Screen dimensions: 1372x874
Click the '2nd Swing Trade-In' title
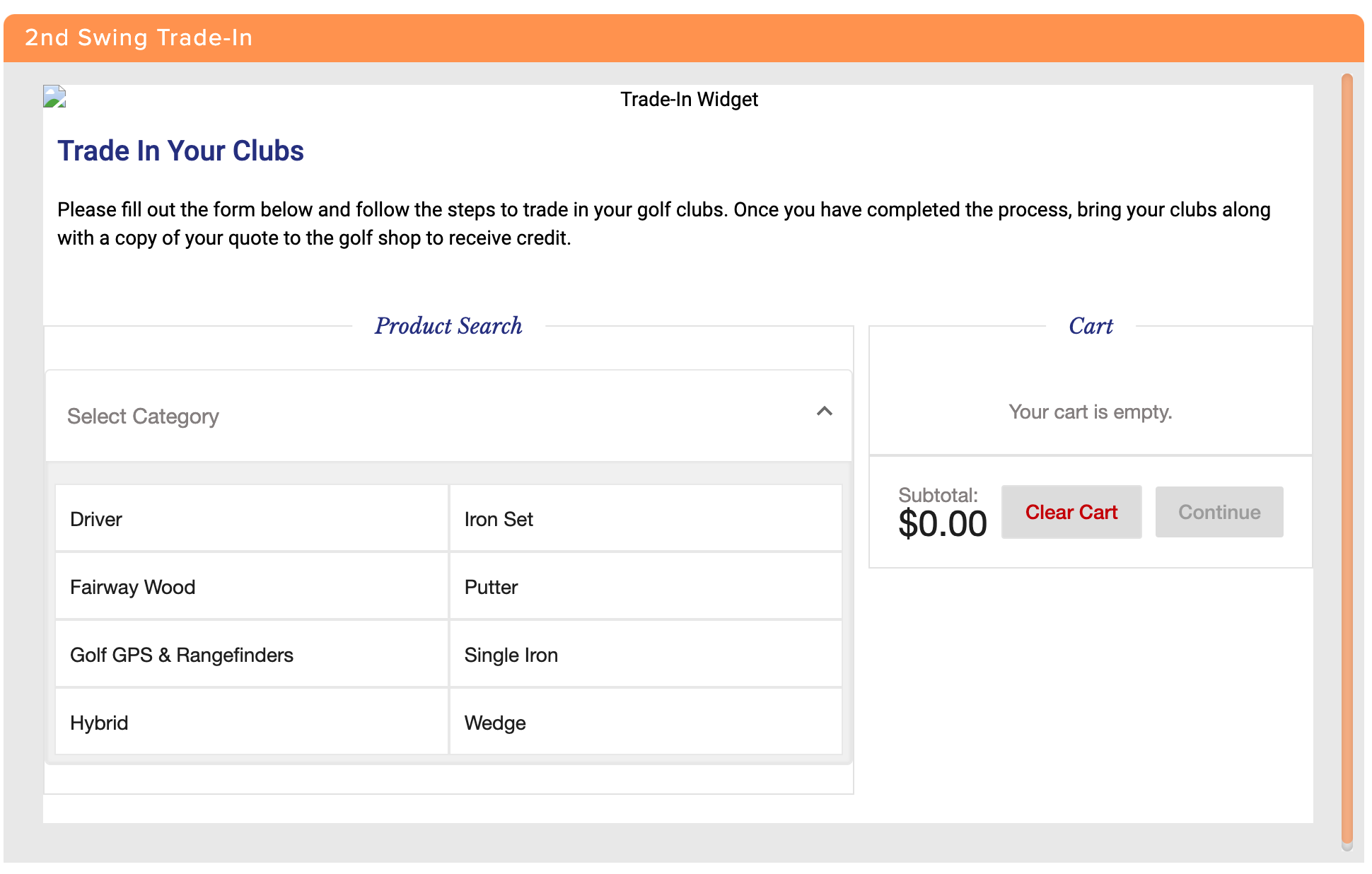point(139,37)
